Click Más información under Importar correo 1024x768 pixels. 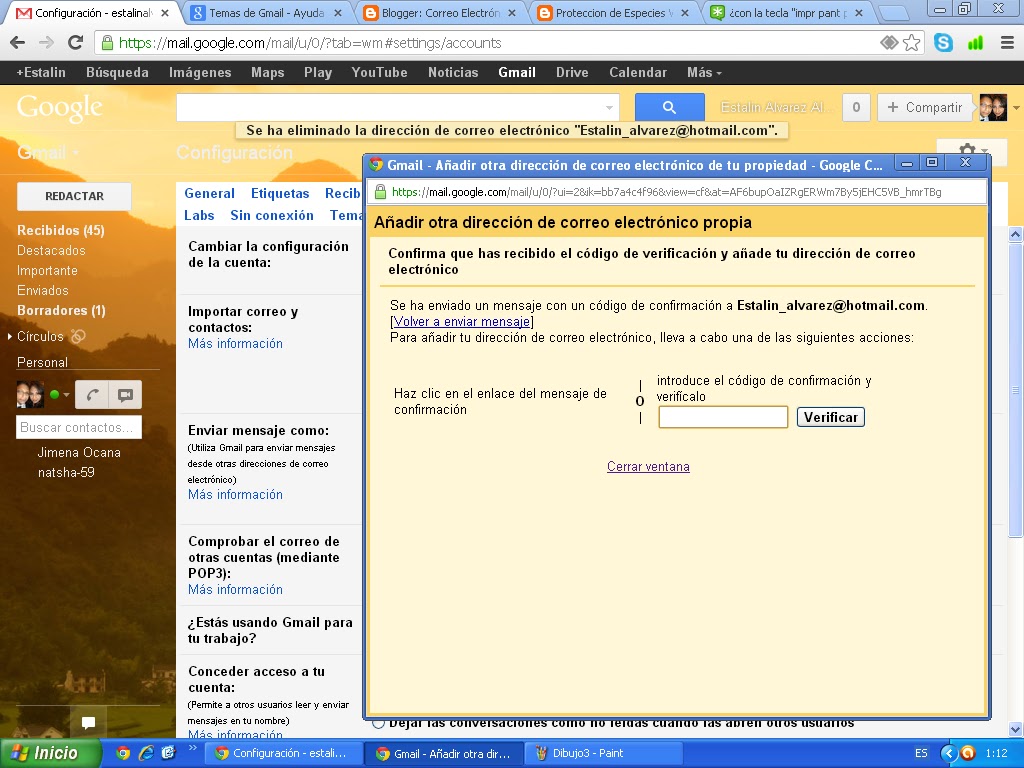(x=235, y=344)
